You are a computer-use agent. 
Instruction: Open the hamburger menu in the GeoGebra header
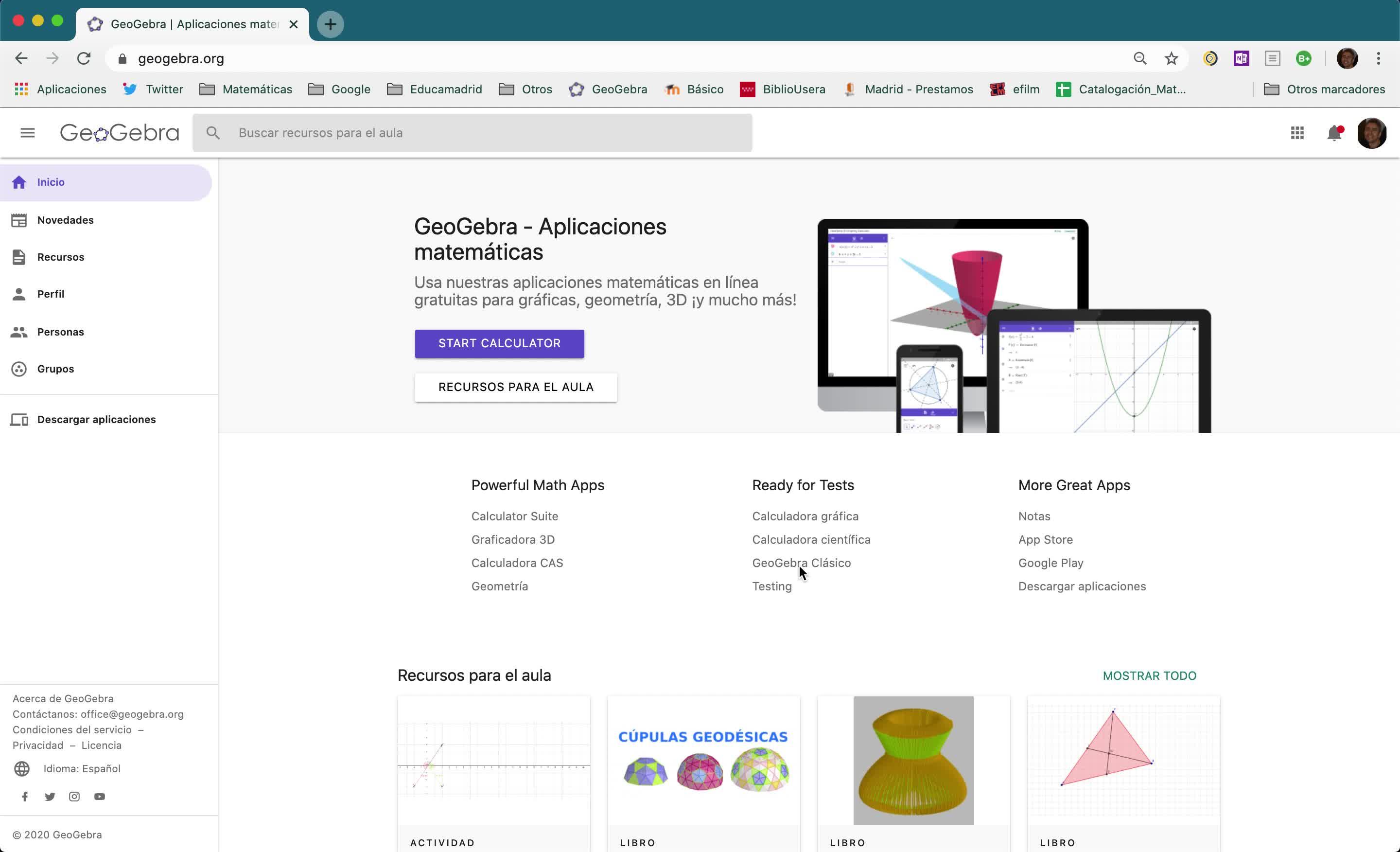[x=27, y=133]
